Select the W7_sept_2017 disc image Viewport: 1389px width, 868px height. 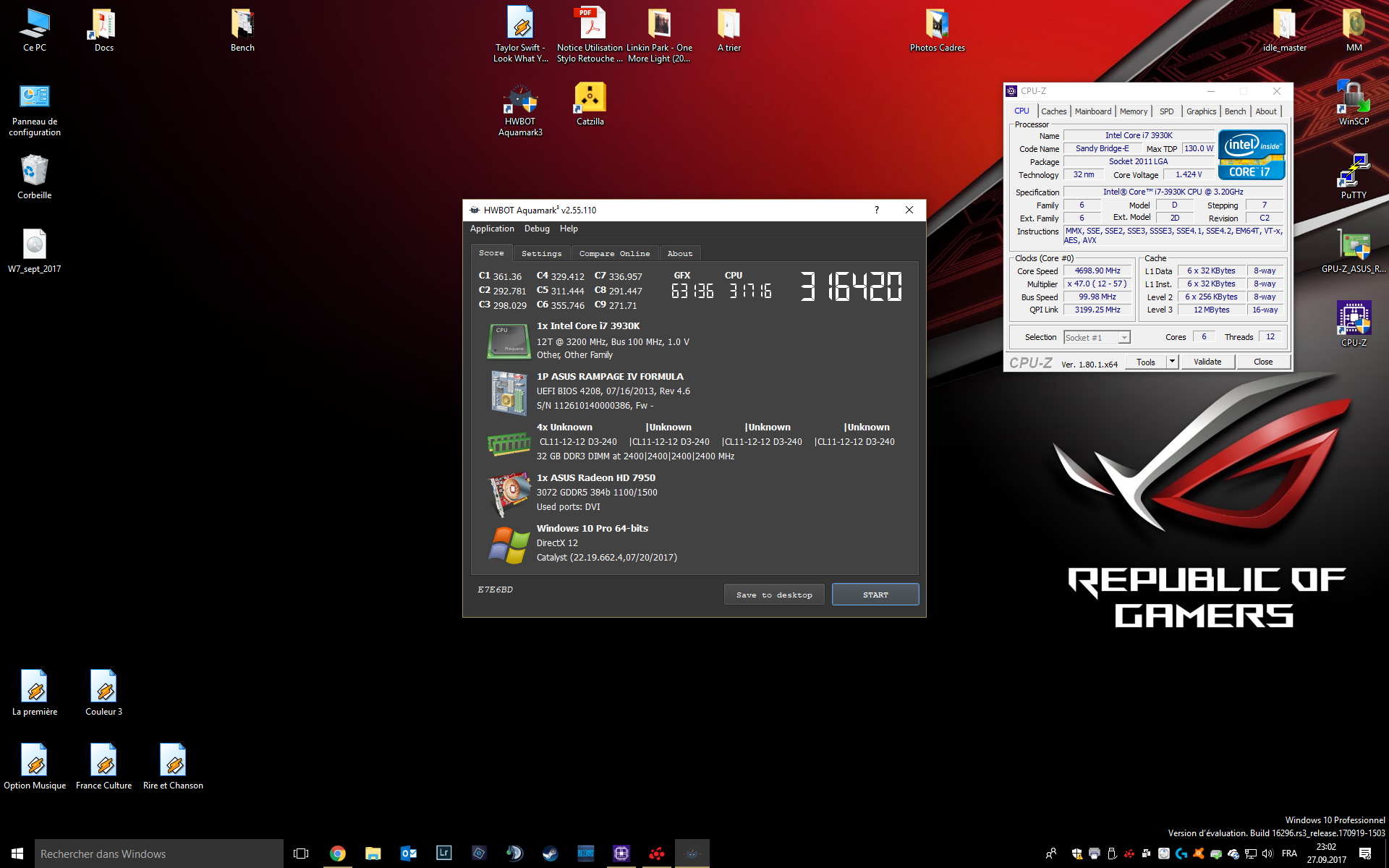pyautogui.click(x=34, y=252)
